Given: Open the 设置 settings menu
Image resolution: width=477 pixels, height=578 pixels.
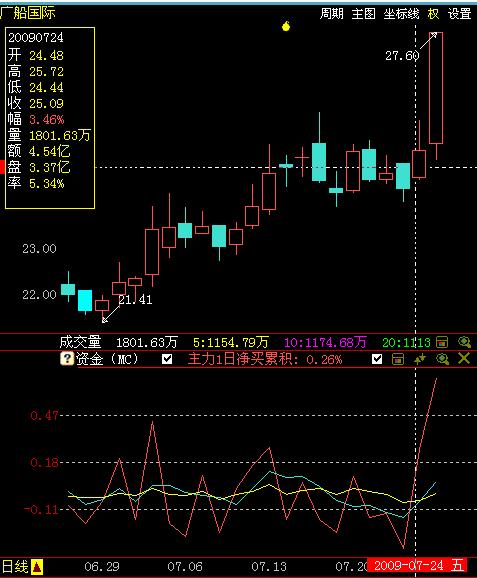Looking at the screenshot, I should [x=459, y=14].
